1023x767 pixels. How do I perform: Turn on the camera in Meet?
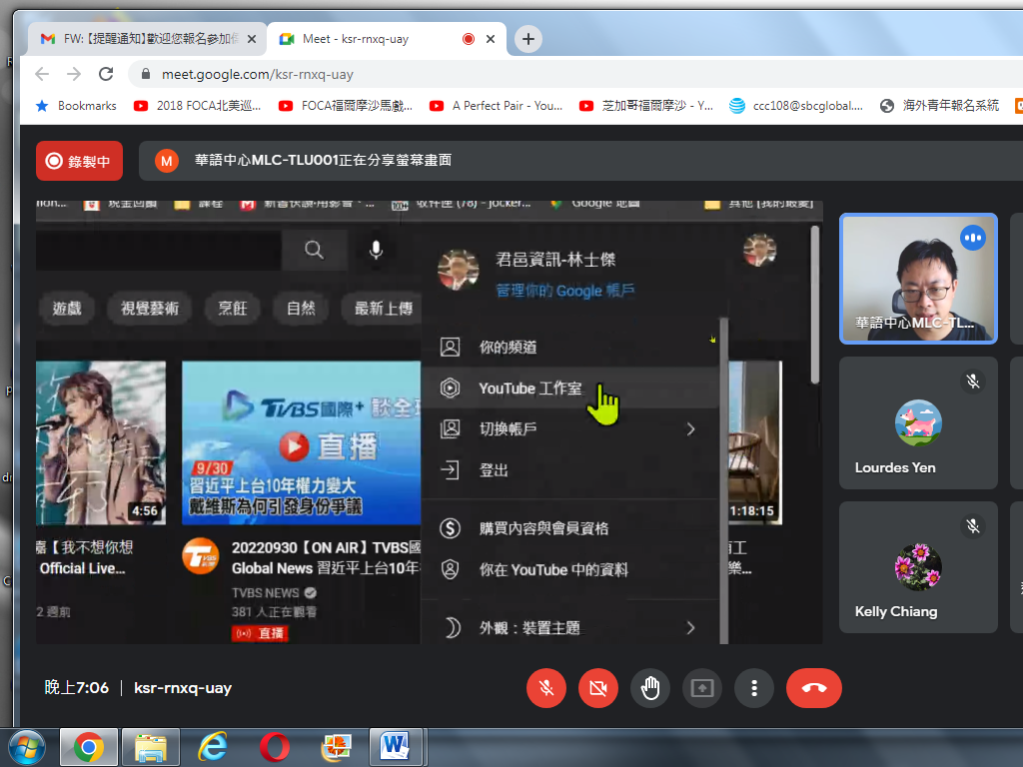[x=598, y=688]
